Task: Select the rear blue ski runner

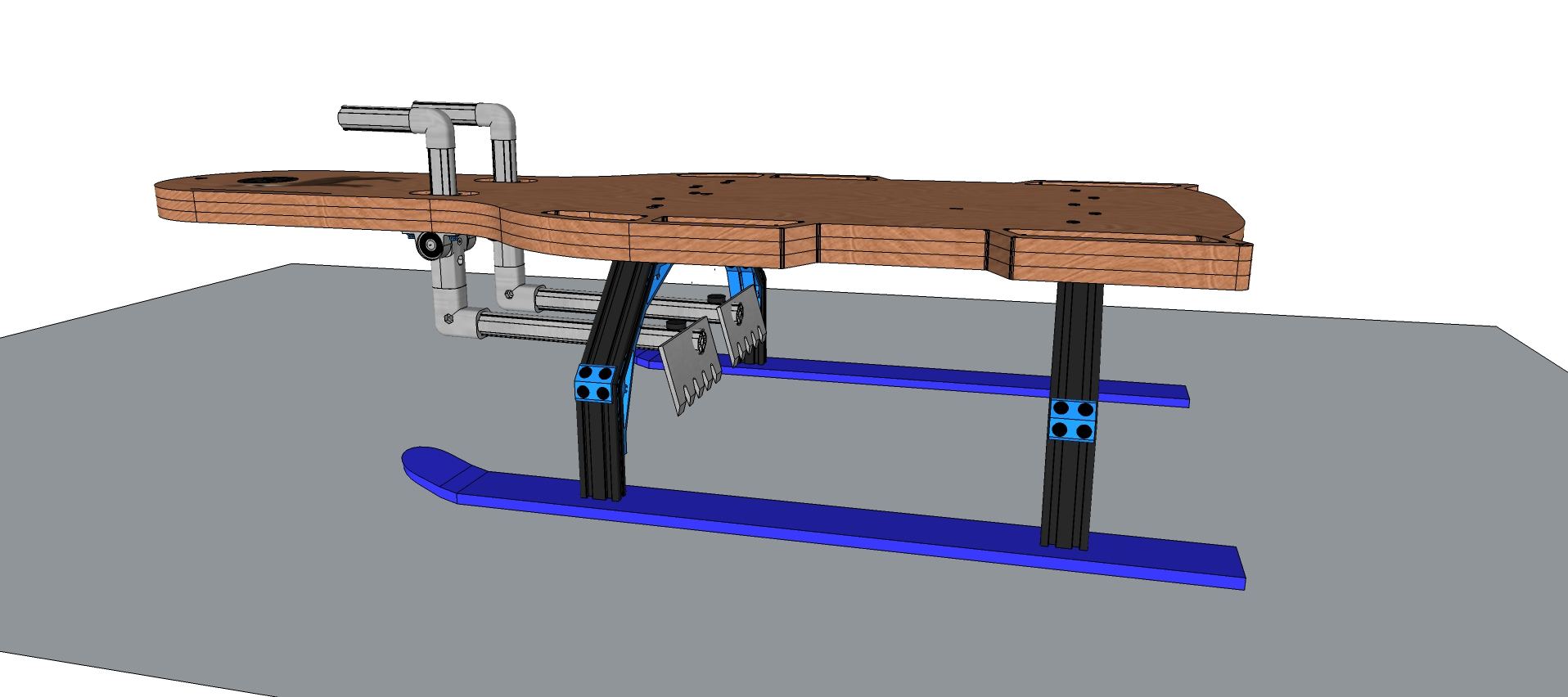Action: pos(900,377)
